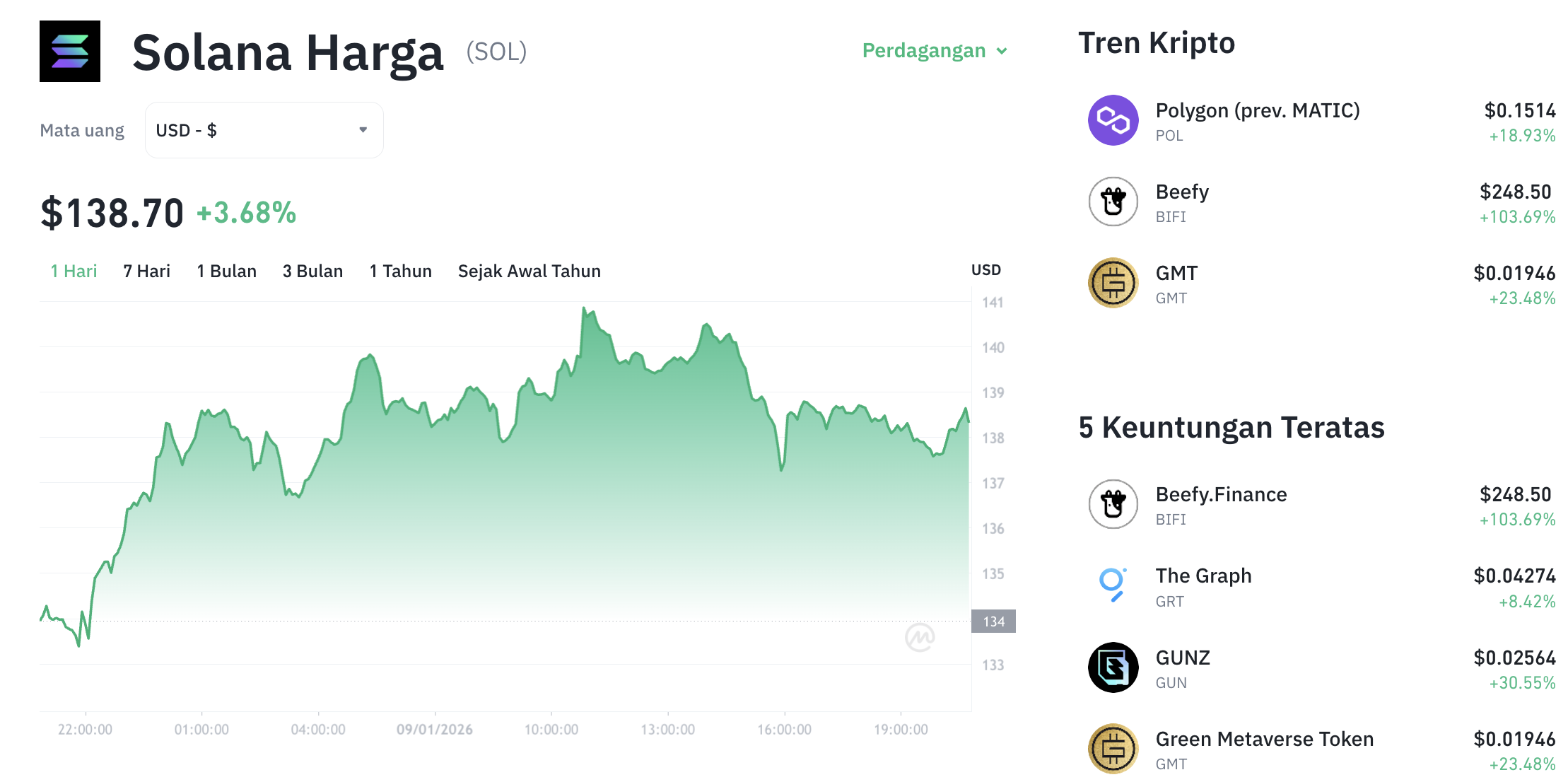The height and width of the screenshot is (782, 1568).
Task: Click the highlighted 134 price level marker
Action: click(993, 621)
